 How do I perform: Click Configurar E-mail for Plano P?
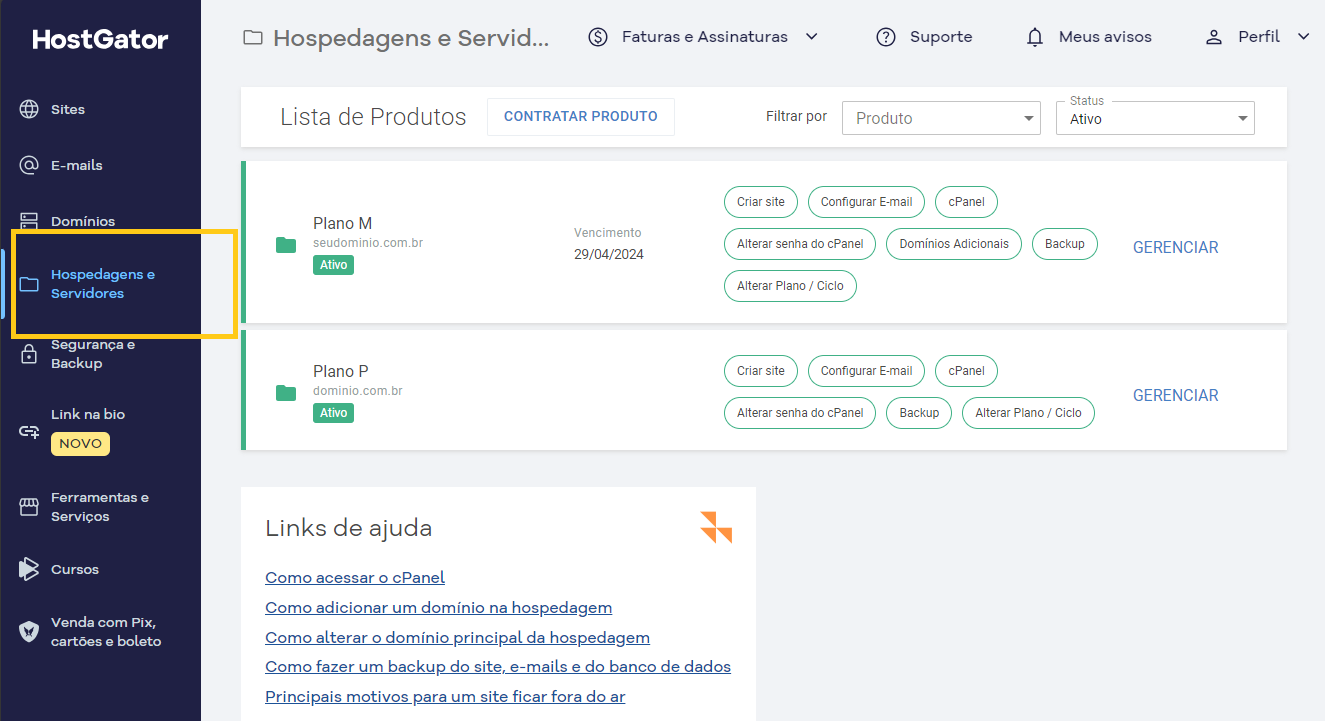click(x=867, y=371)
